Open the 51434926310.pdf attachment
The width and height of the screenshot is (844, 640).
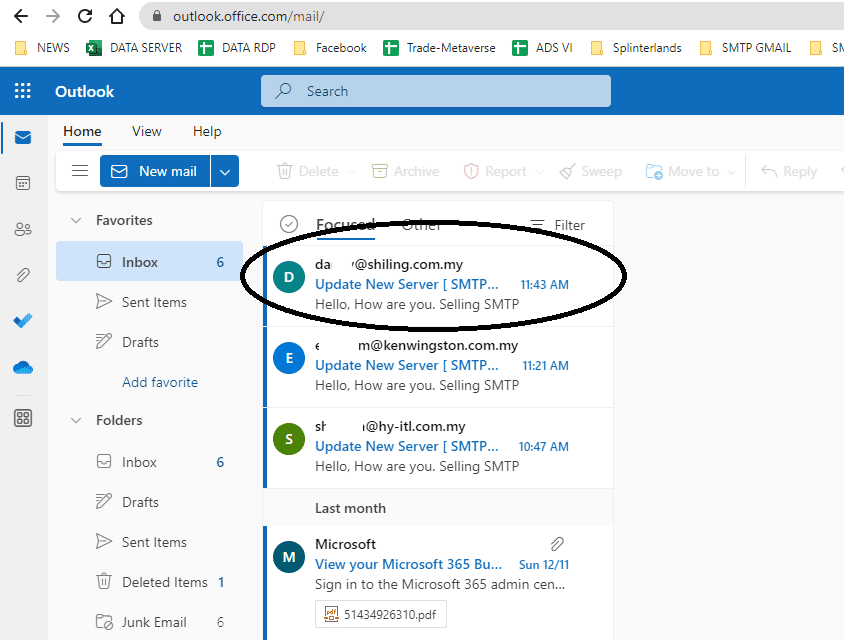(x=381, y=613)
